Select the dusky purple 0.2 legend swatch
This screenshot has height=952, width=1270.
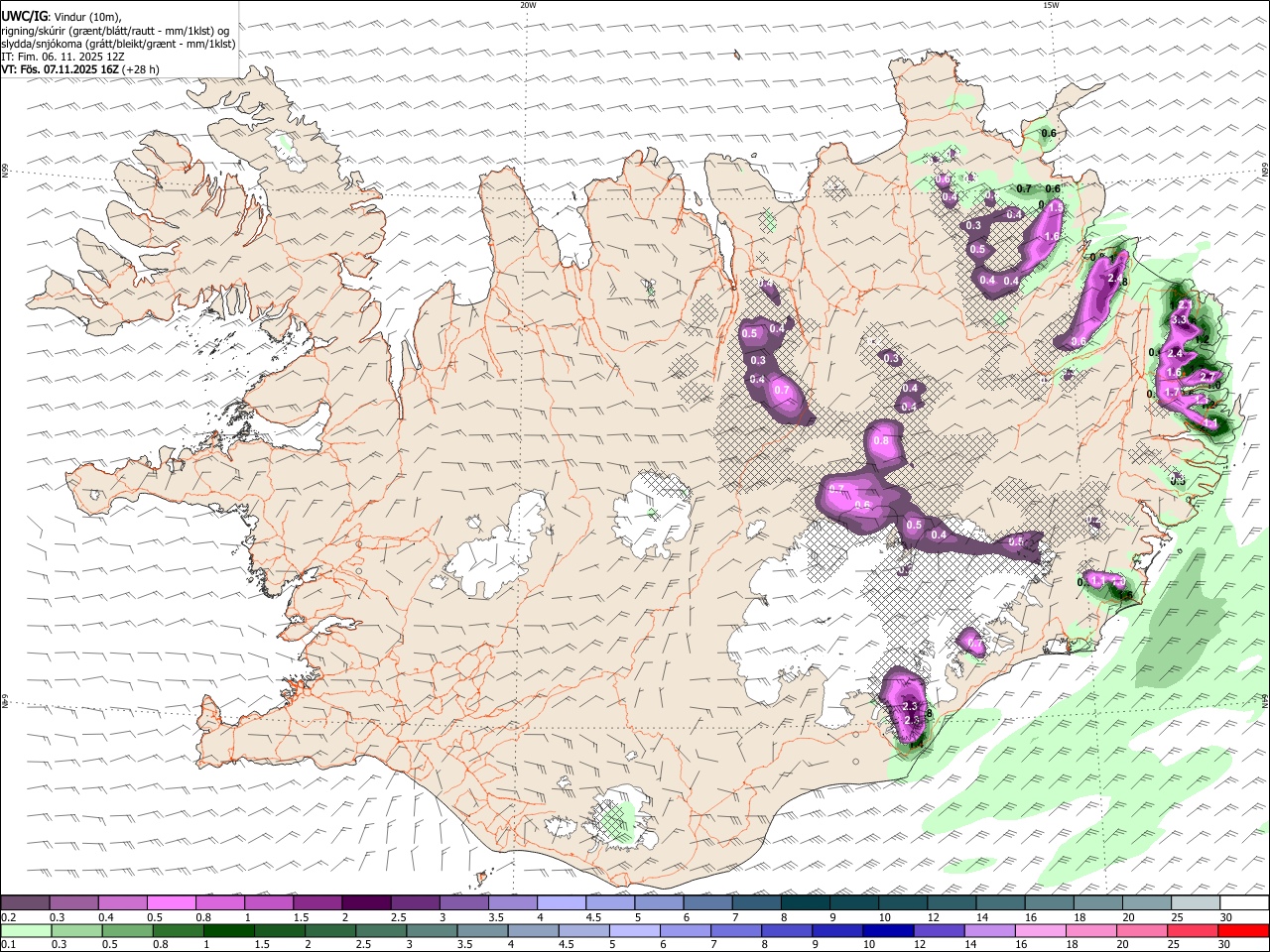[x=25, y=902]
